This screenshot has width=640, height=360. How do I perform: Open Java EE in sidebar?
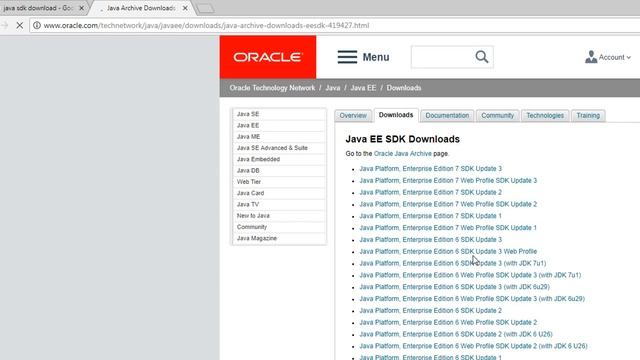point(279,125)
